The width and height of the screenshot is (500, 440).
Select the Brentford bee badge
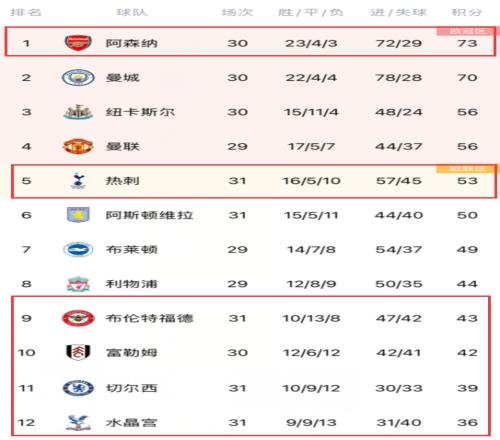(78, 318)
